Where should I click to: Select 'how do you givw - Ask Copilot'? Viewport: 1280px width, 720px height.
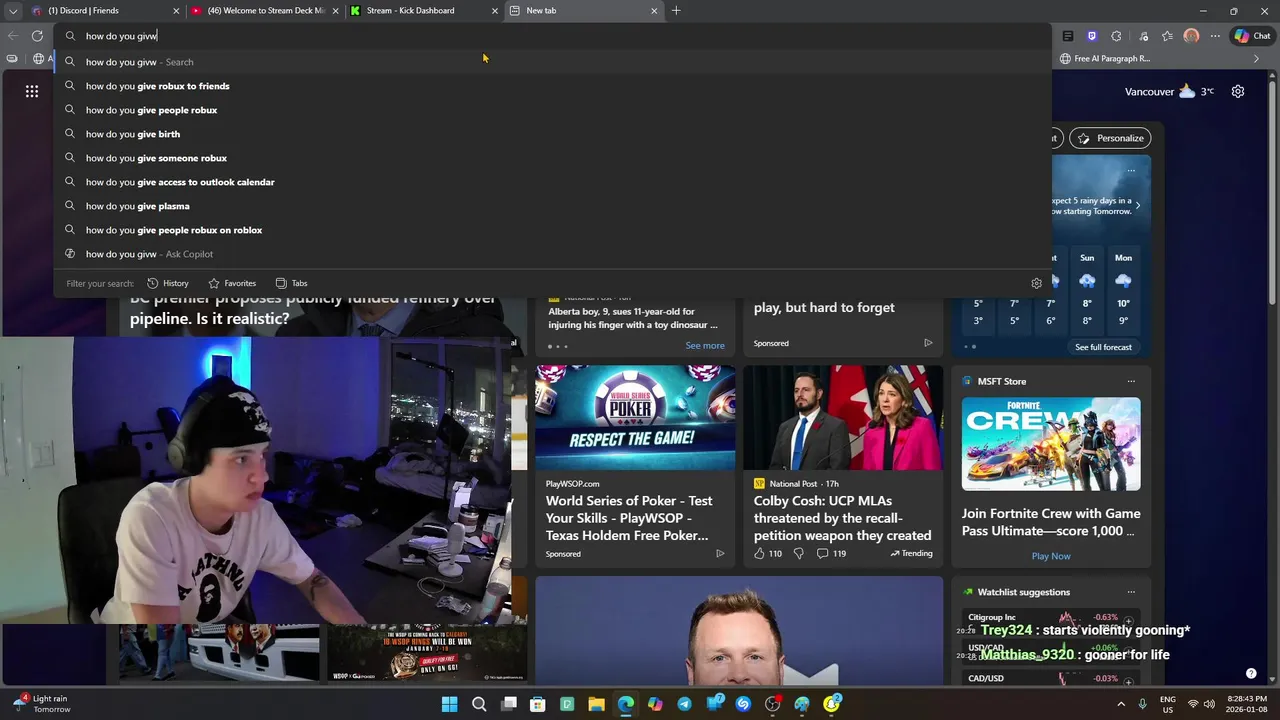pyautogui.click(x=552, y=254)
